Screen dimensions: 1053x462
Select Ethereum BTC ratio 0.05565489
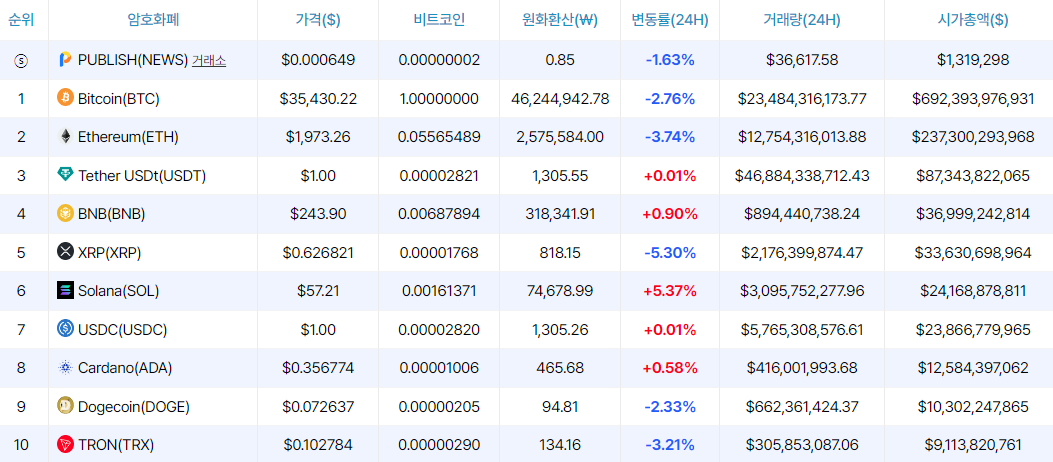(439, 137)
